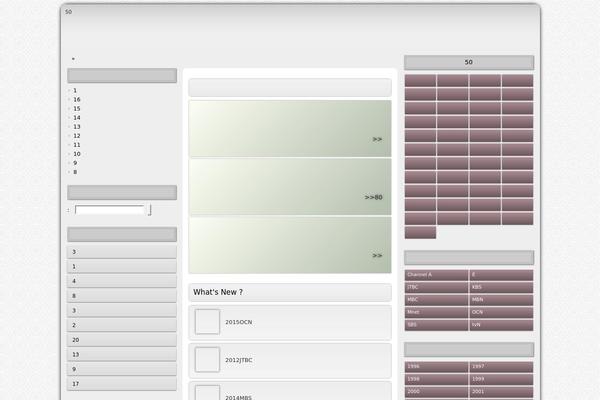Image resolution: width=600 pixels, height=400 pixels.
Task: Filter by the tvN network button
Action: coord(501,325)
